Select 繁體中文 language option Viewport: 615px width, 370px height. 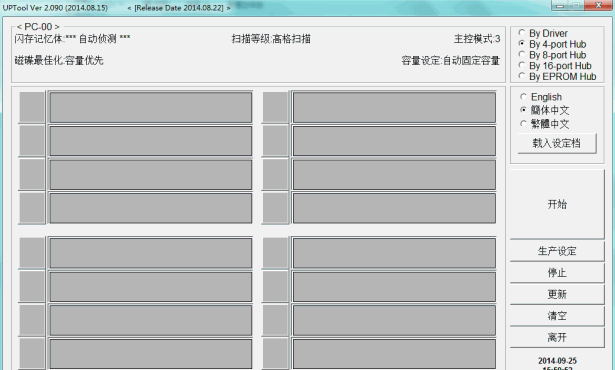tap(545, 124)
